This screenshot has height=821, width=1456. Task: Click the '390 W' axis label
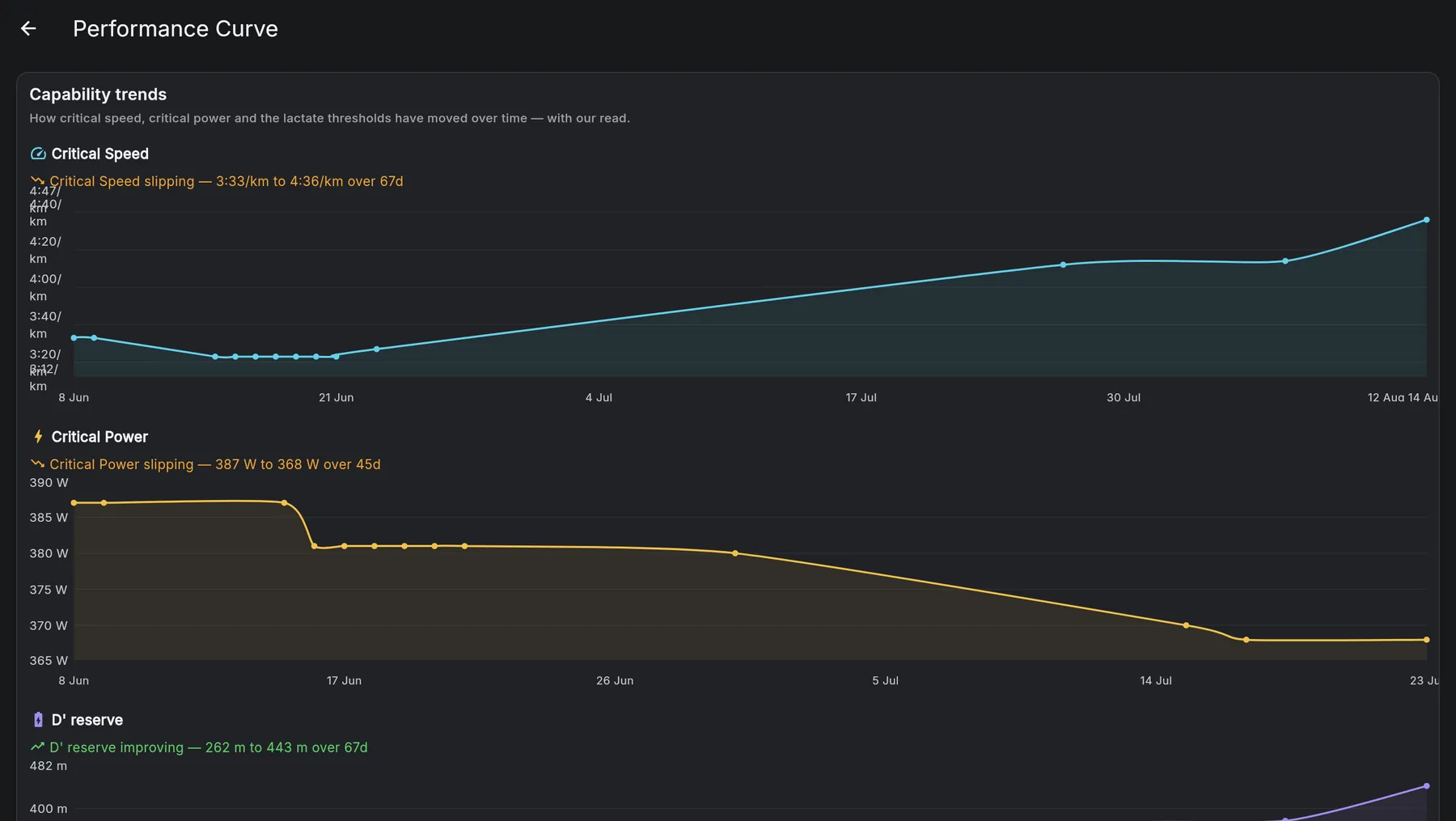point(49,483)
